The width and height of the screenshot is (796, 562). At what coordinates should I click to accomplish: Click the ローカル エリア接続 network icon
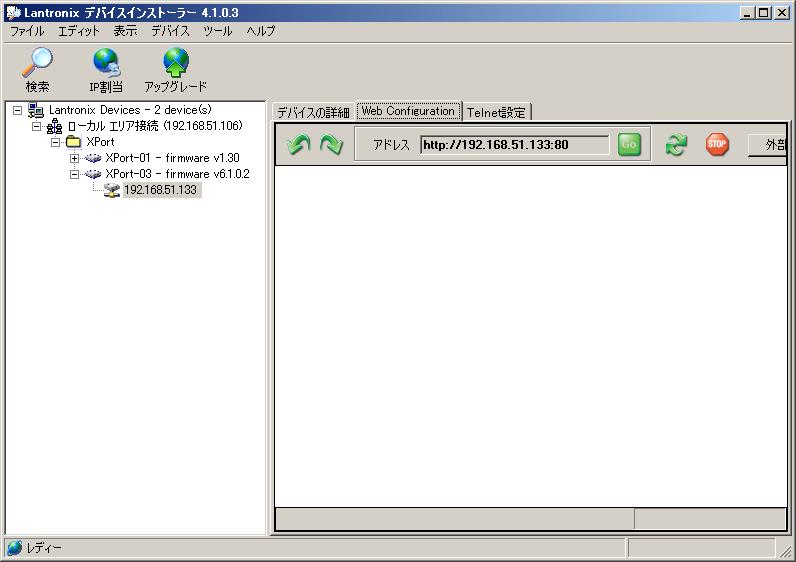click(54, 126)
